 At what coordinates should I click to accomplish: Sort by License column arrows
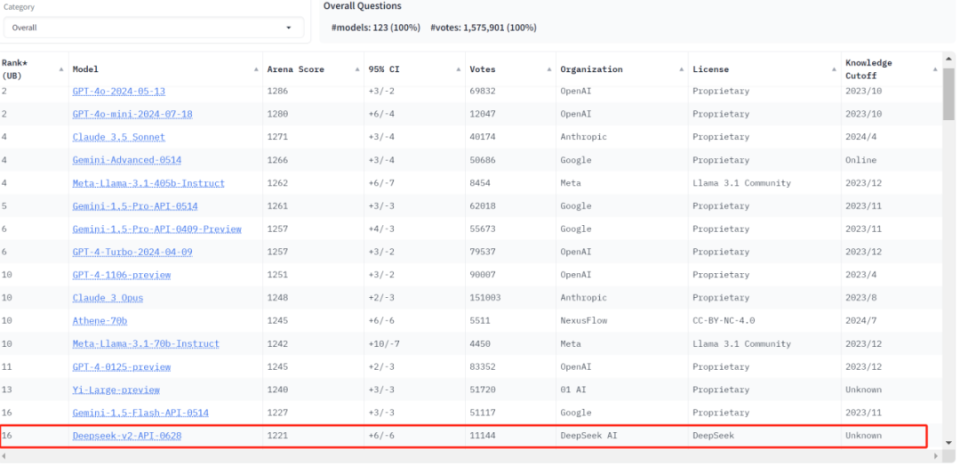pyautogui.click(x=834, y=69)
